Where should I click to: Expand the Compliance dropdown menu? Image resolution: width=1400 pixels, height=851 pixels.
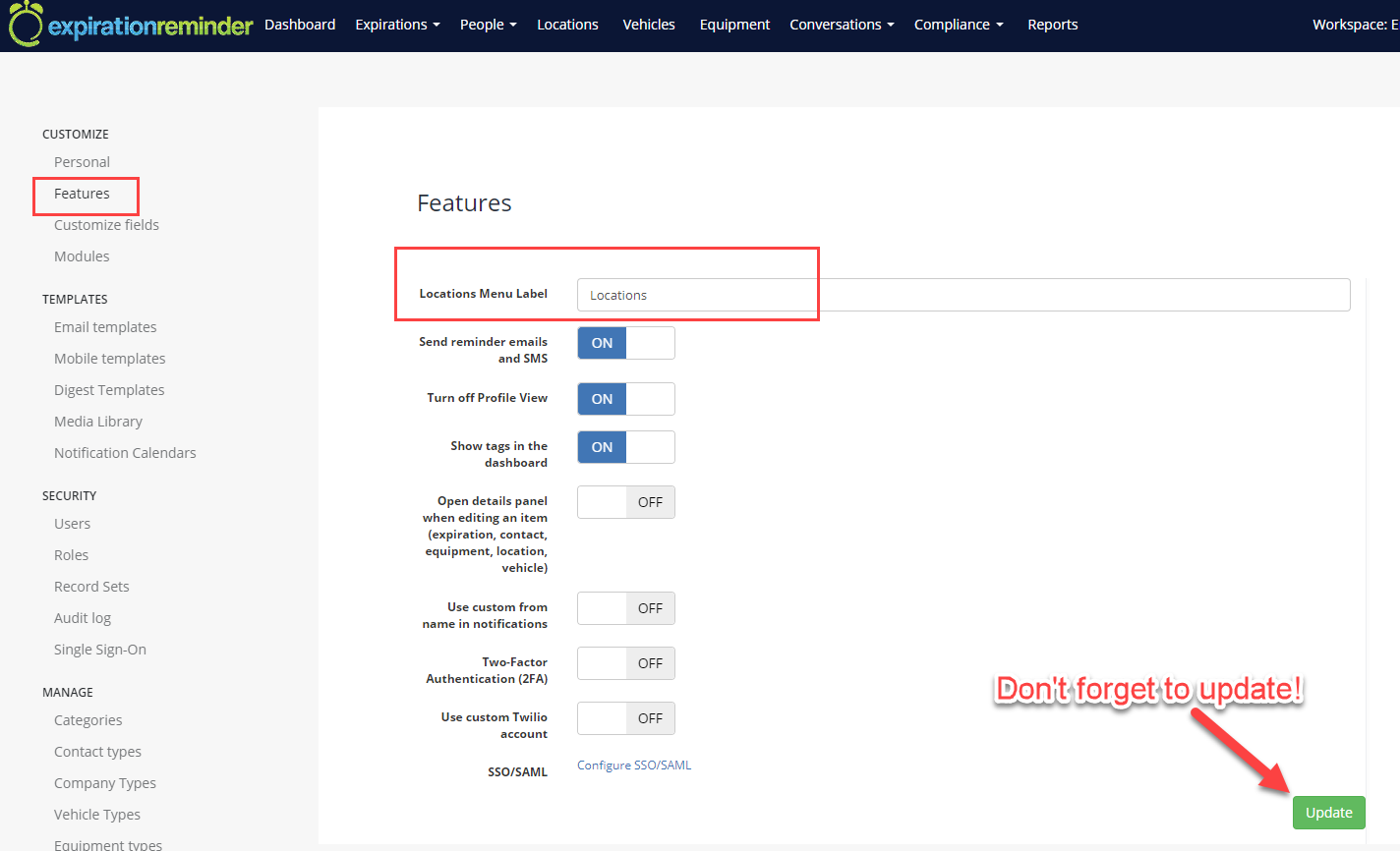point(959,25)
